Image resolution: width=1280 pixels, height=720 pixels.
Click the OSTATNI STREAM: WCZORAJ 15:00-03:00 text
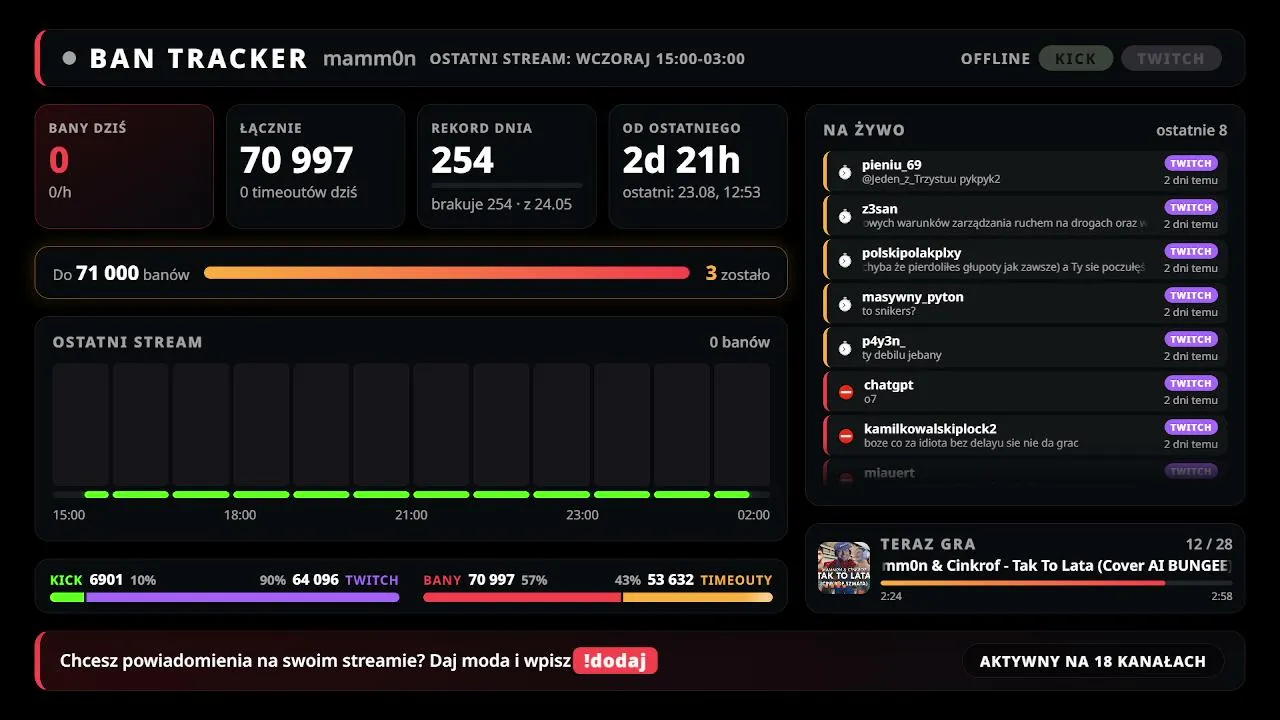[x=587, y=59]
